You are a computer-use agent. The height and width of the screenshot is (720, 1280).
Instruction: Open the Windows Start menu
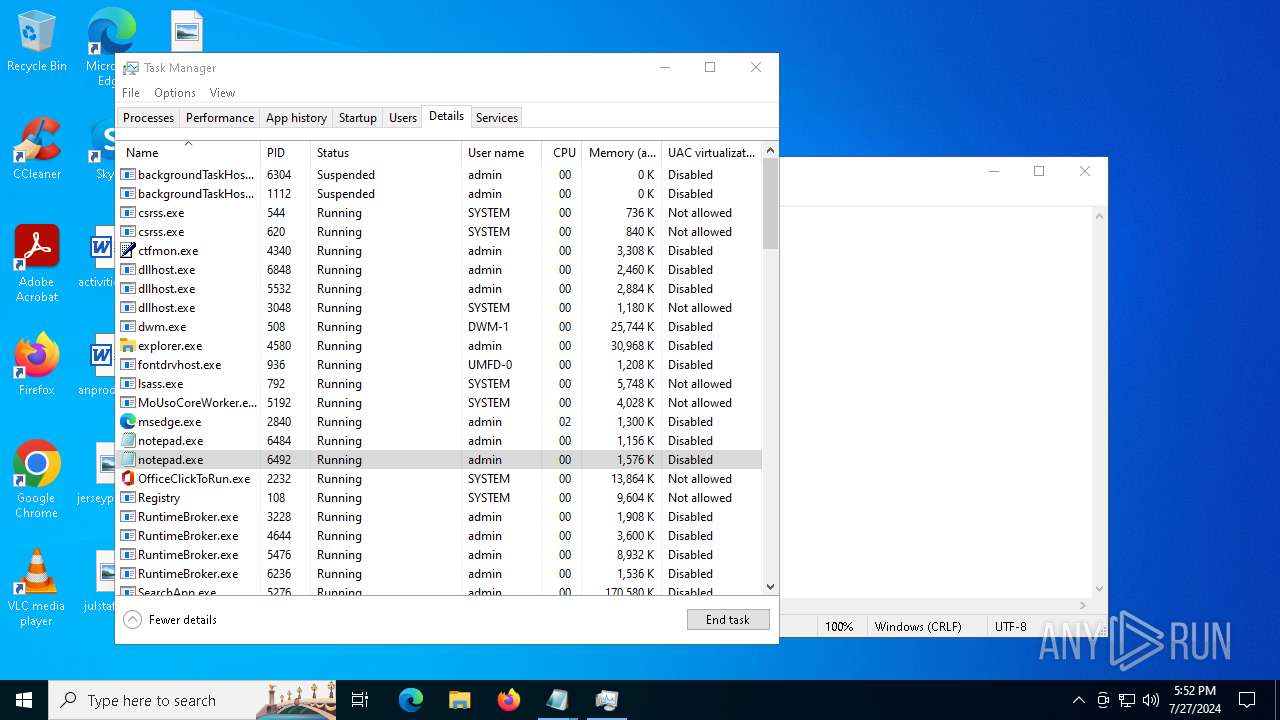pos(24,700)
